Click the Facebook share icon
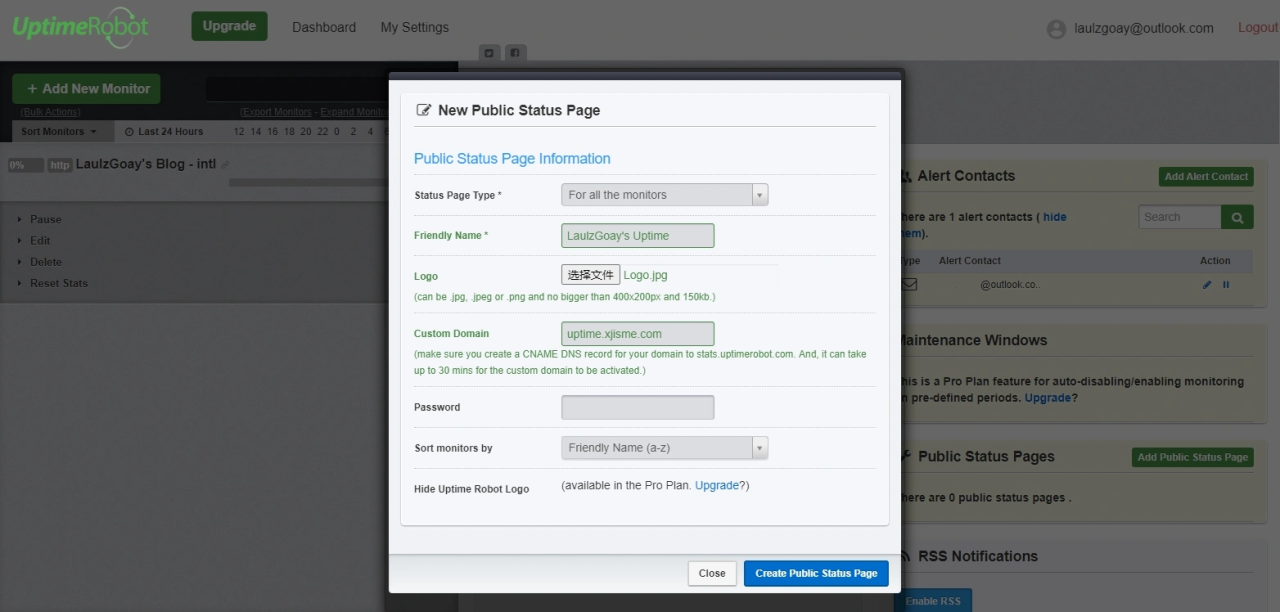This screenshot has height=612, width=1280. tap(514, 53)
